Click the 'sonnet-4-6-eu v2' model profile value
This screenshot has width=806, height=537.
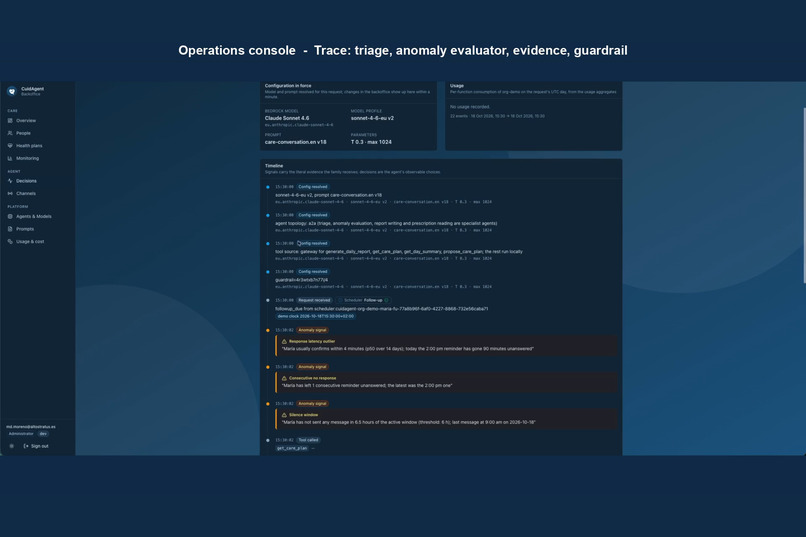[x=372, y=118]
